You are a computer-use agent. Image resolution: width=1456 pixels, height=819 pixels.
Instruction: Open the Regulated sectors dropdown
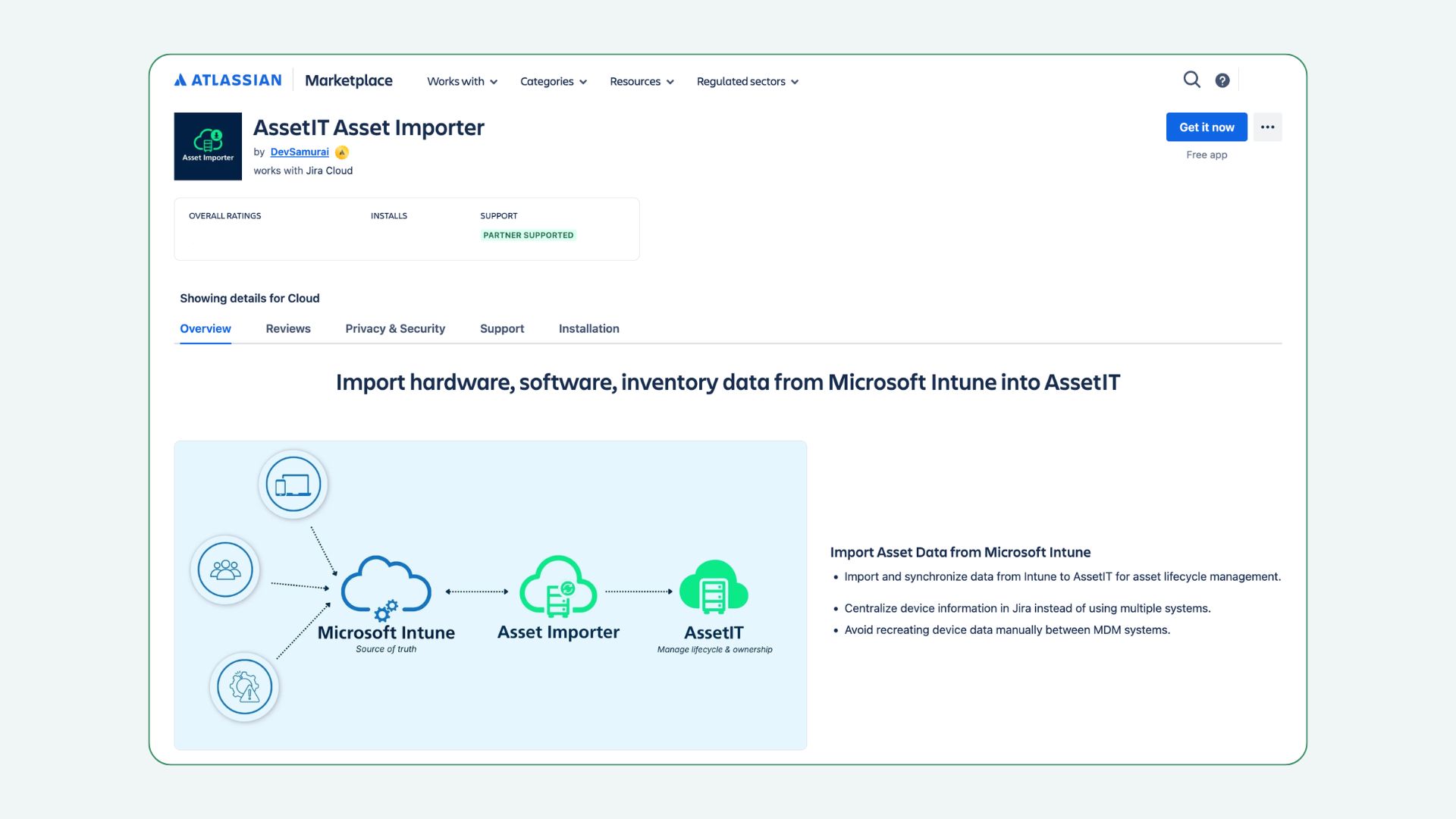coord(748,81)
